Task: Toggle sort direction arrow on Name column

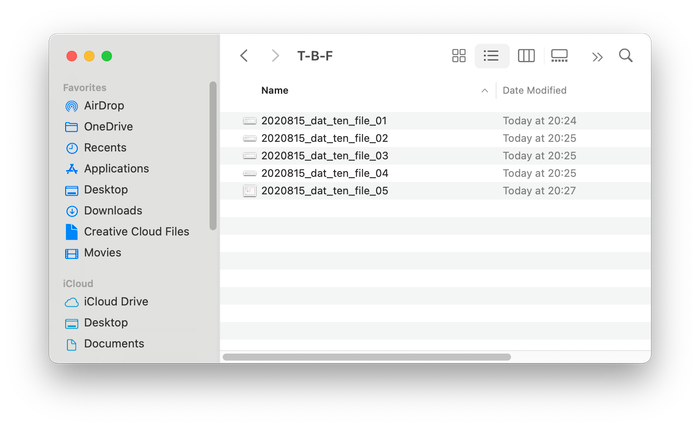Action: (x=484, y=91)
